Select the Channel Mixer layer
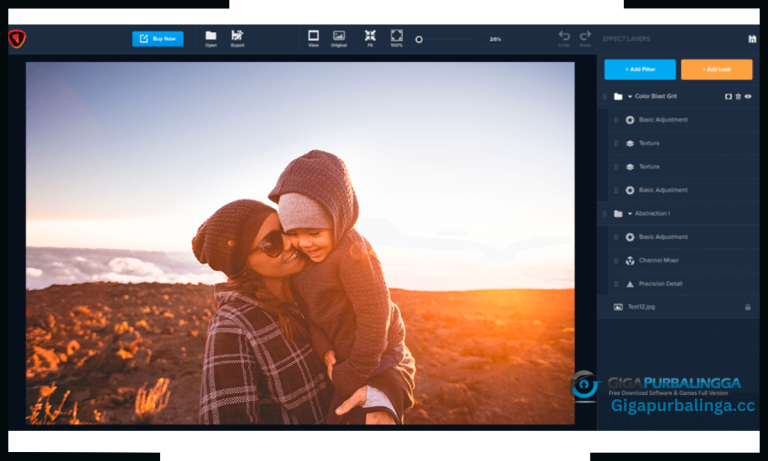Viewport: 768px width, 461px height. pyautogui.click(x=662, y=260)
